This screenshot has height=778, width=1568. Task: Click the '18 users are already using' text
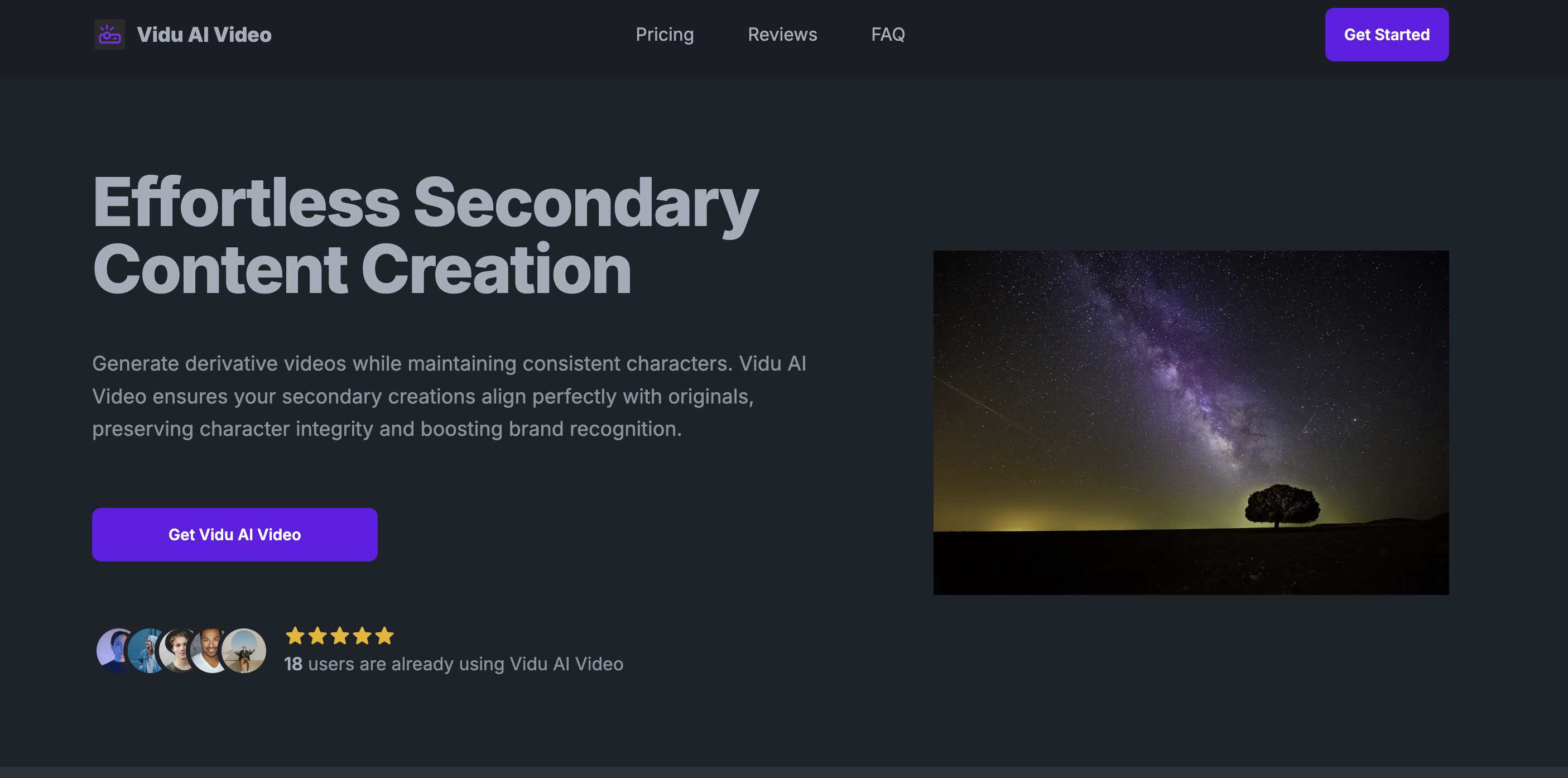395,664
